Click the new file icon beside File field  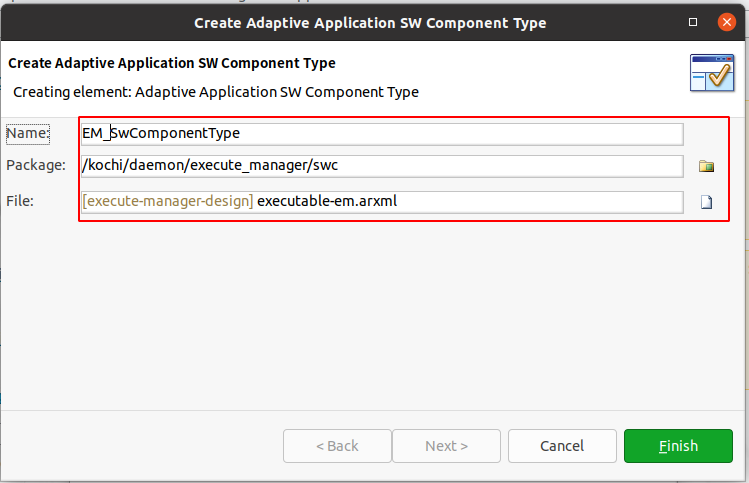pyautogui.click(x=706, y=202)
